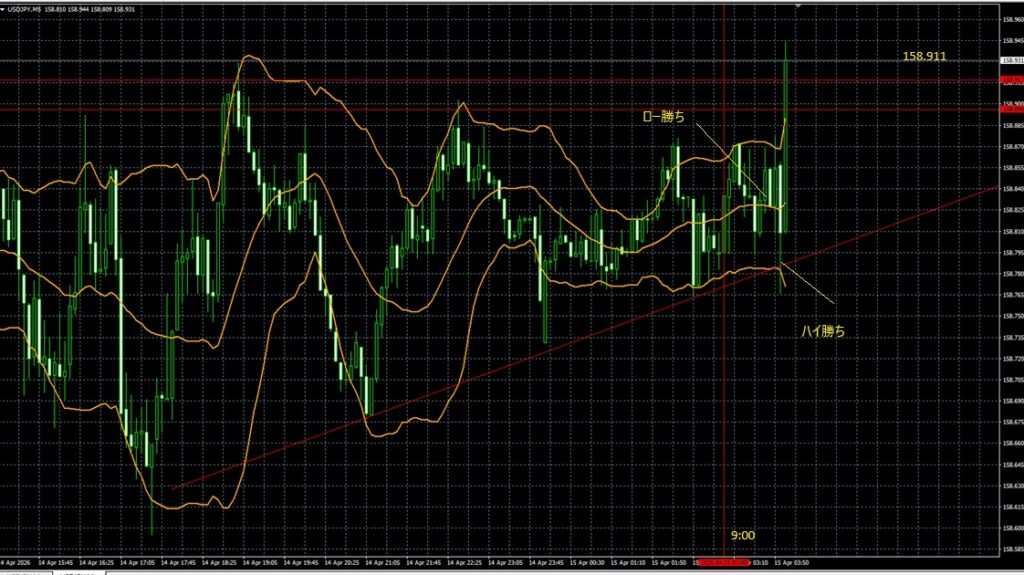Image resolution: width=1024 pixels, height=575 pixels.
Task: Select the 'ハイ勝ち' annotation label
Action: pyautogui.click(x=823, y=331)
